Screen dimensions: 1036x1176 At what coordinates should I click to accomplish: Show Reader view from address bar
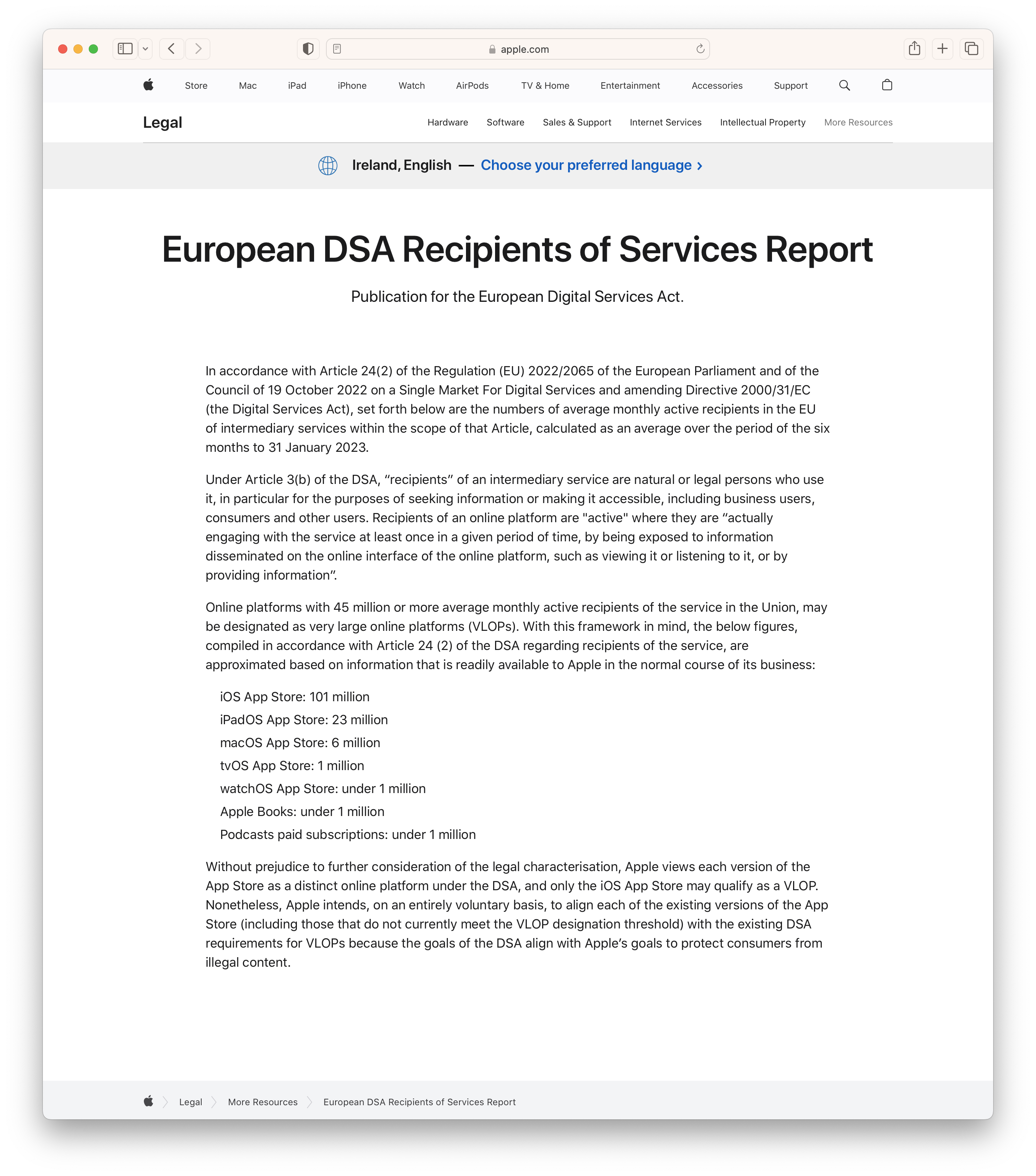(x=338, y=49)
